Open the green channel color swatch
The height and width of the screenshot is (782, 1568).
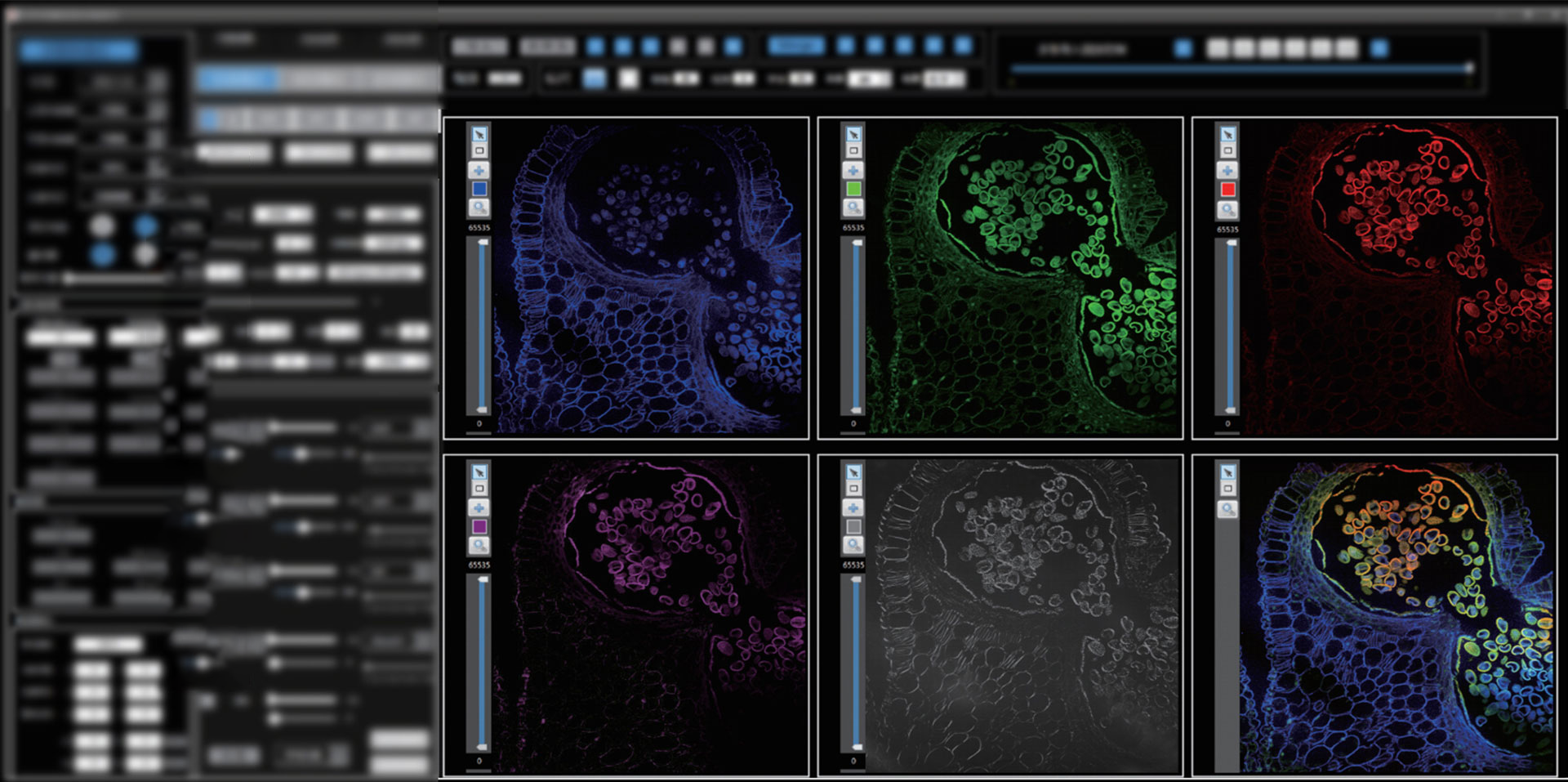coord(853,189)
